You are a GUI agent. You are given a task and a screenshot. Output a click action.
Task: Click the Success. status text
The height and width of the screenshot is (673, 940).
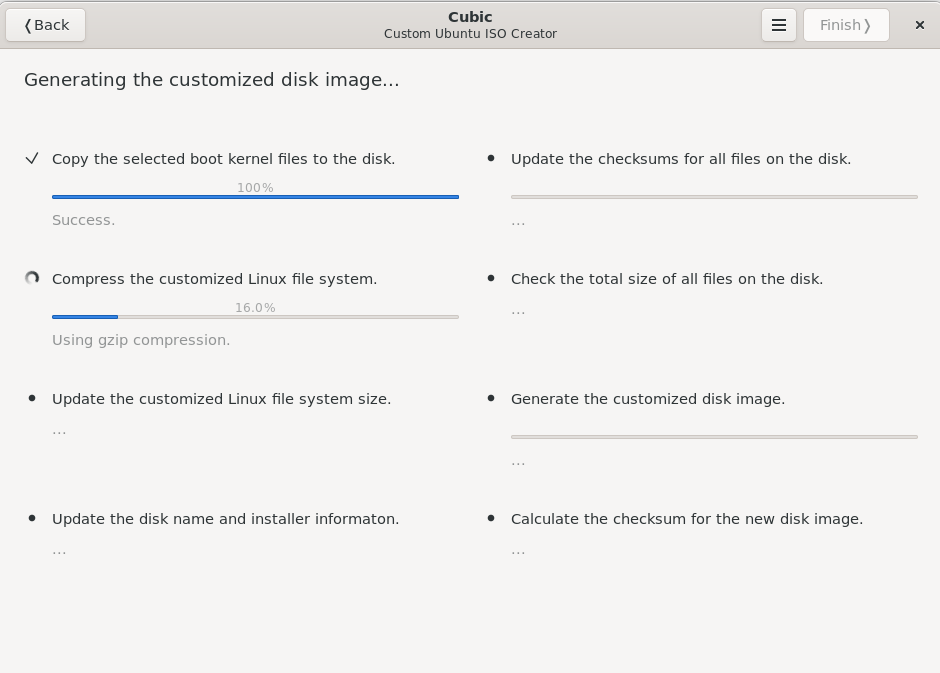click(x=83, y=220)
